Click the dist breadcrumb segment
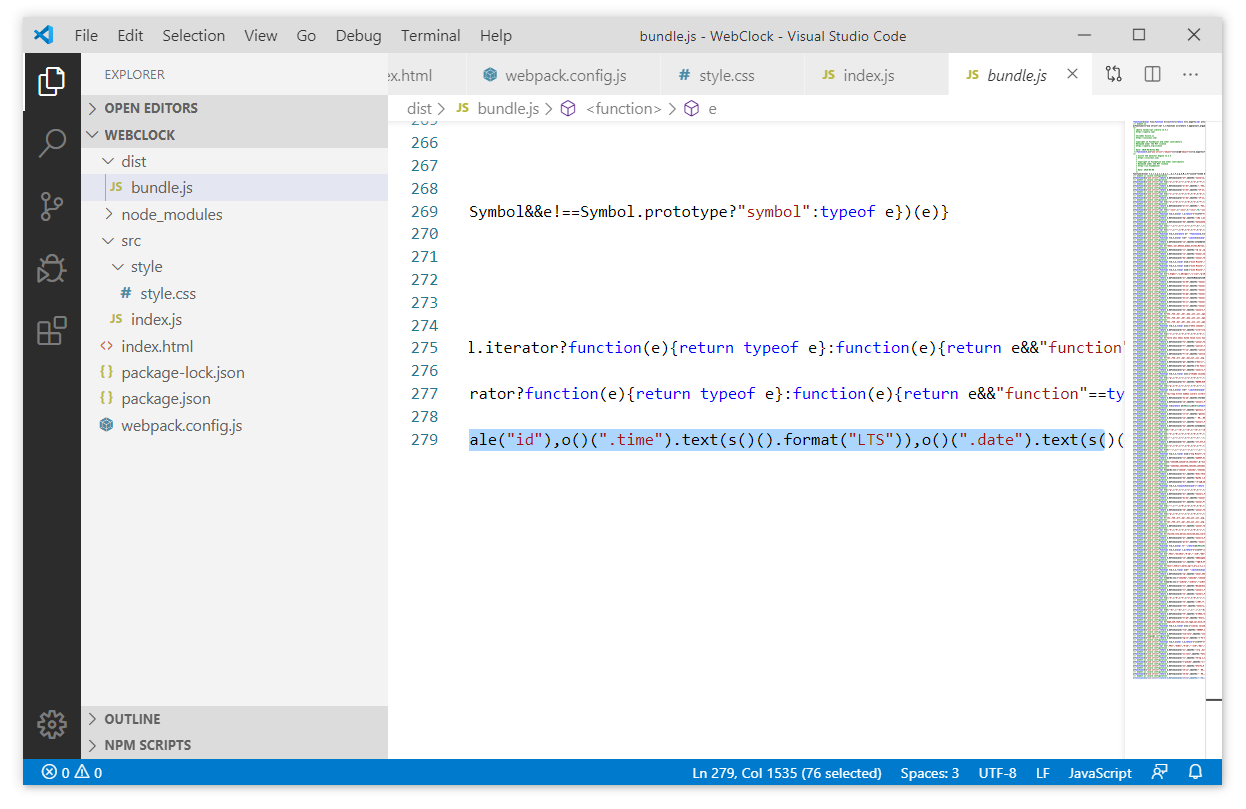 click(x=419, y=108)
